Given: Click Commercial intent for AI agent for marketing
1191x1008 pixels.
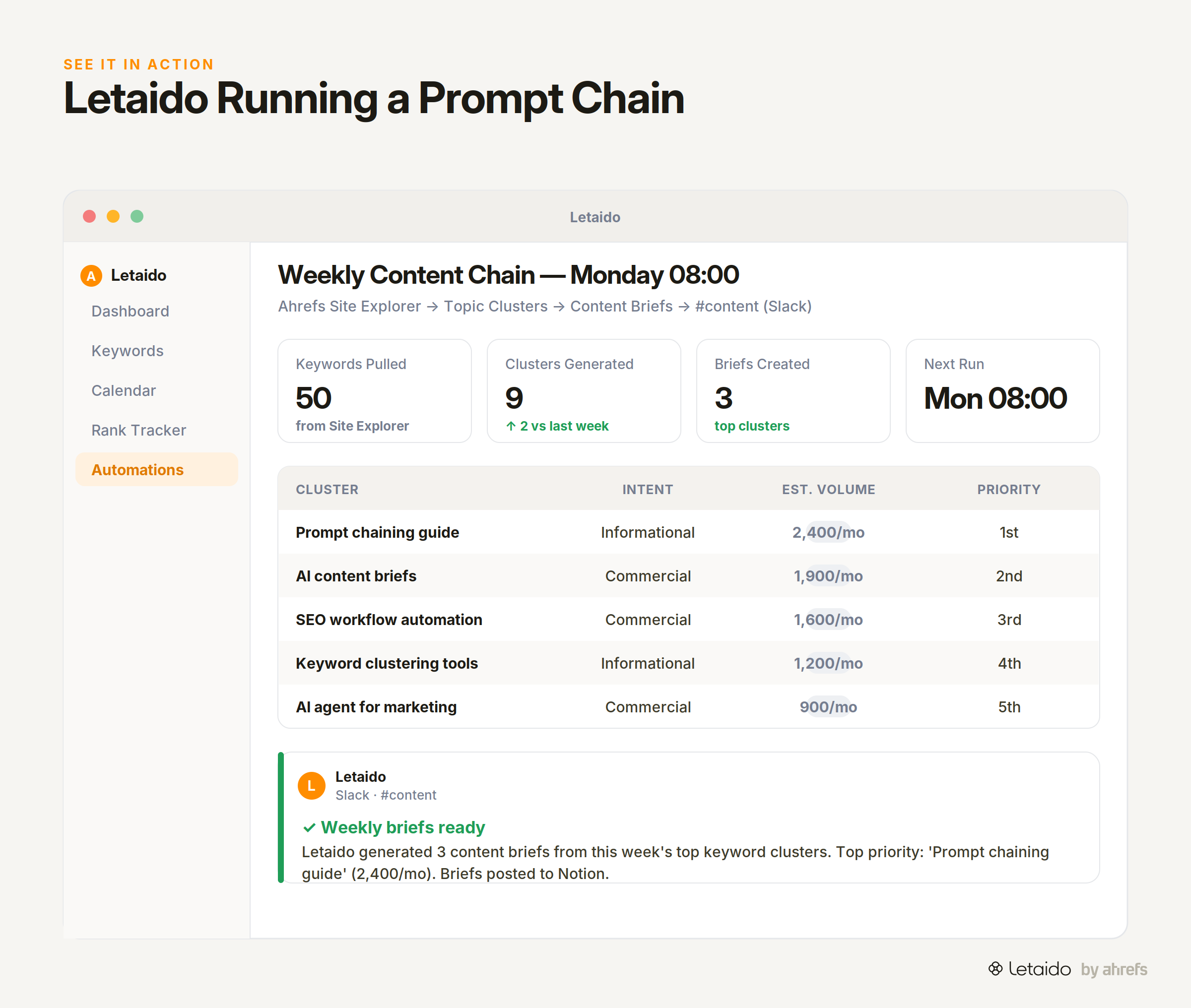Looking at the screenshot, I should coord(648,707).
